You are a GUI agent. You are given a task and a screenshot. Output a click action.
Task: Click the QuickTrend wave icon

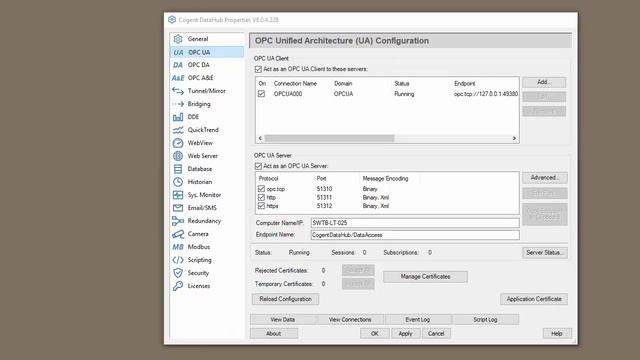coord(178,130)
